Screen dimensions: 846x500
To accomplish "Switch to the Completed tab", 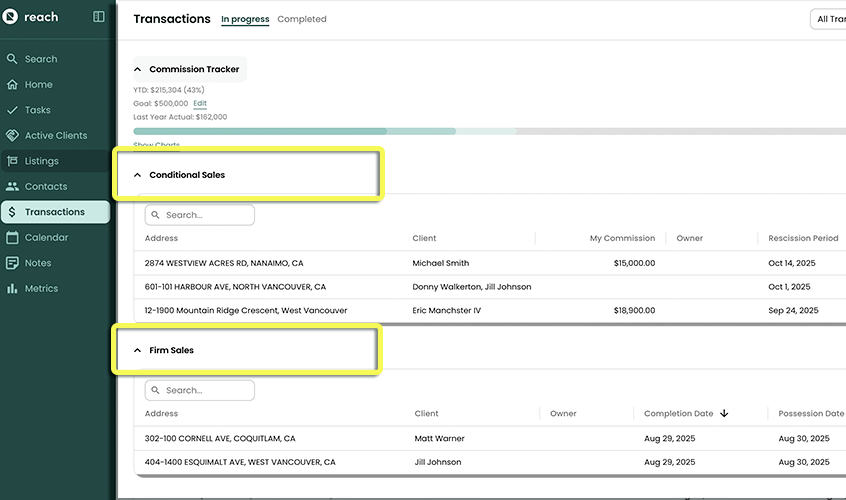I will (x=302, y=19).
